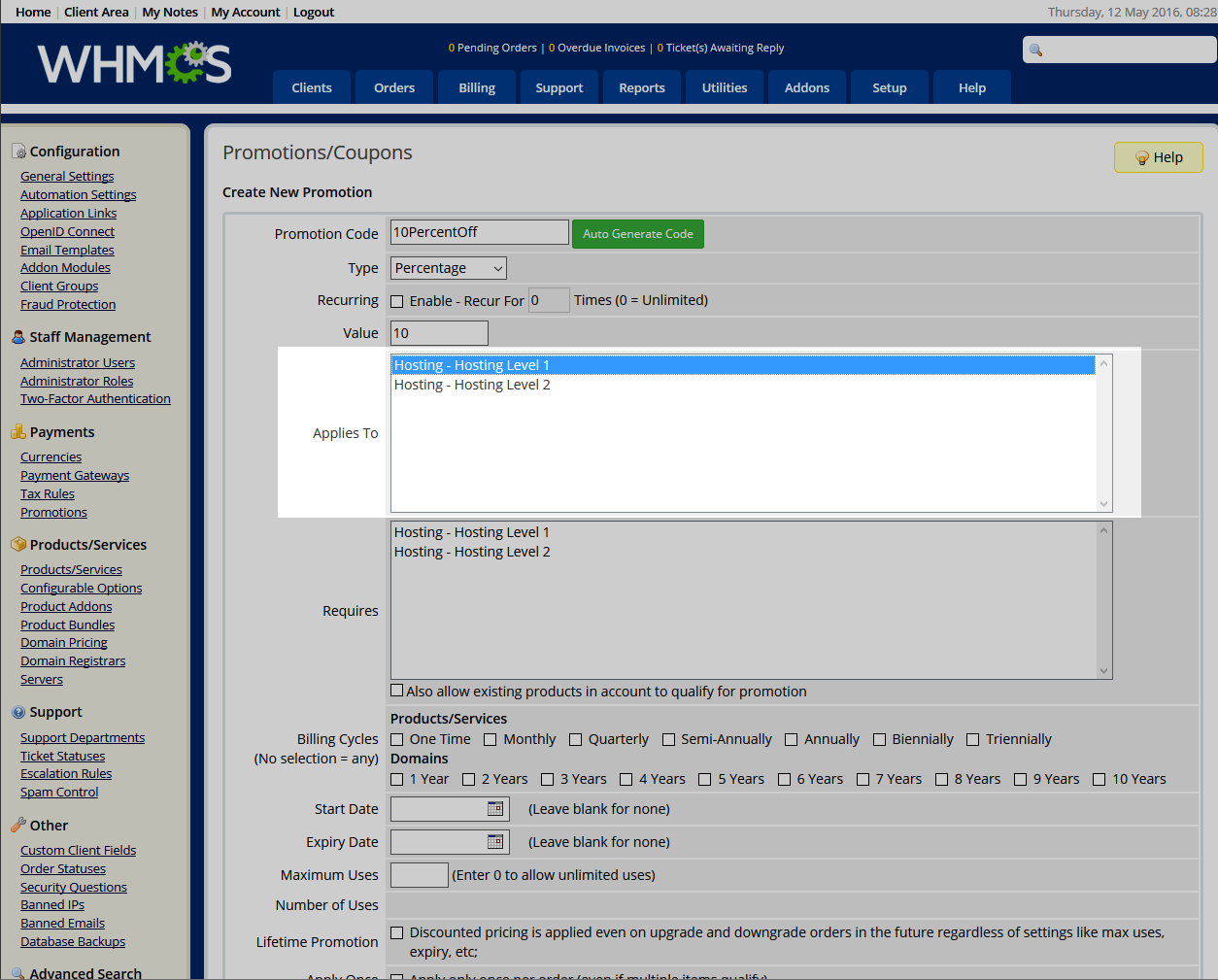Click the Support section icon

(18, 712)
